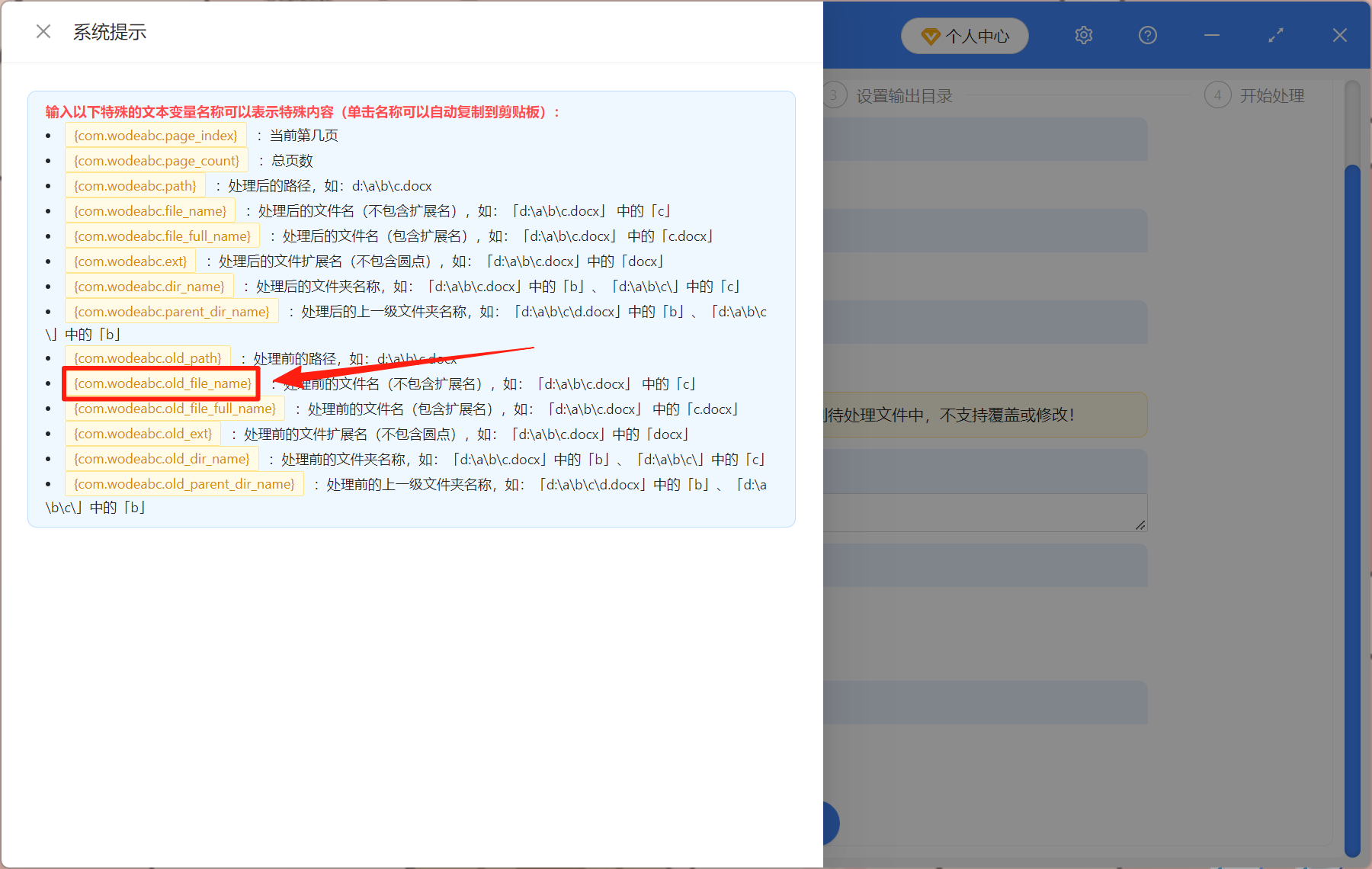The width and height of the screenshot is (1372, 869).
Task: Copy {com.wodeabc.page_count} variable
Action: (x=156, y=160)
